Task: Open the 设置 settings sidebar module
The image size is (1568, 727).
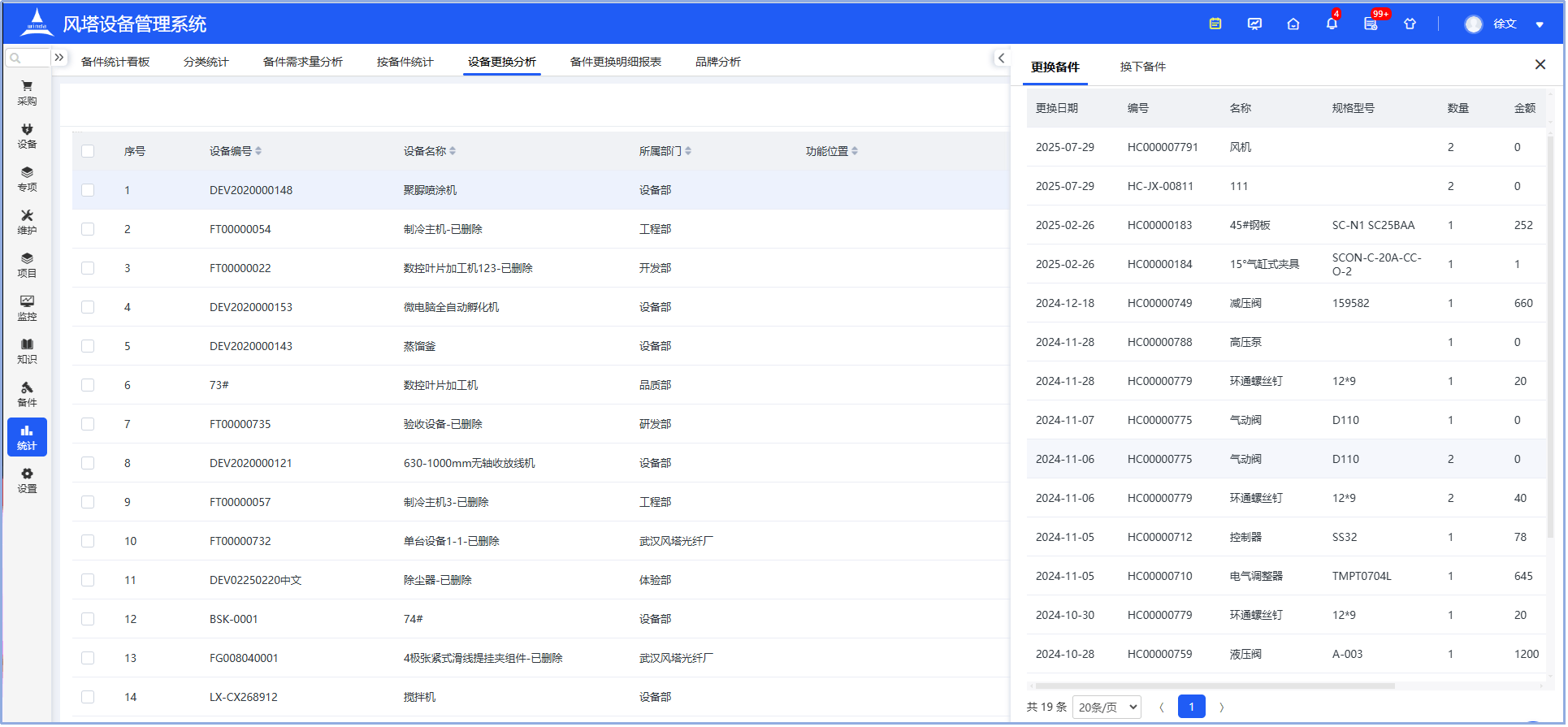Action: (x=27, y=480)
